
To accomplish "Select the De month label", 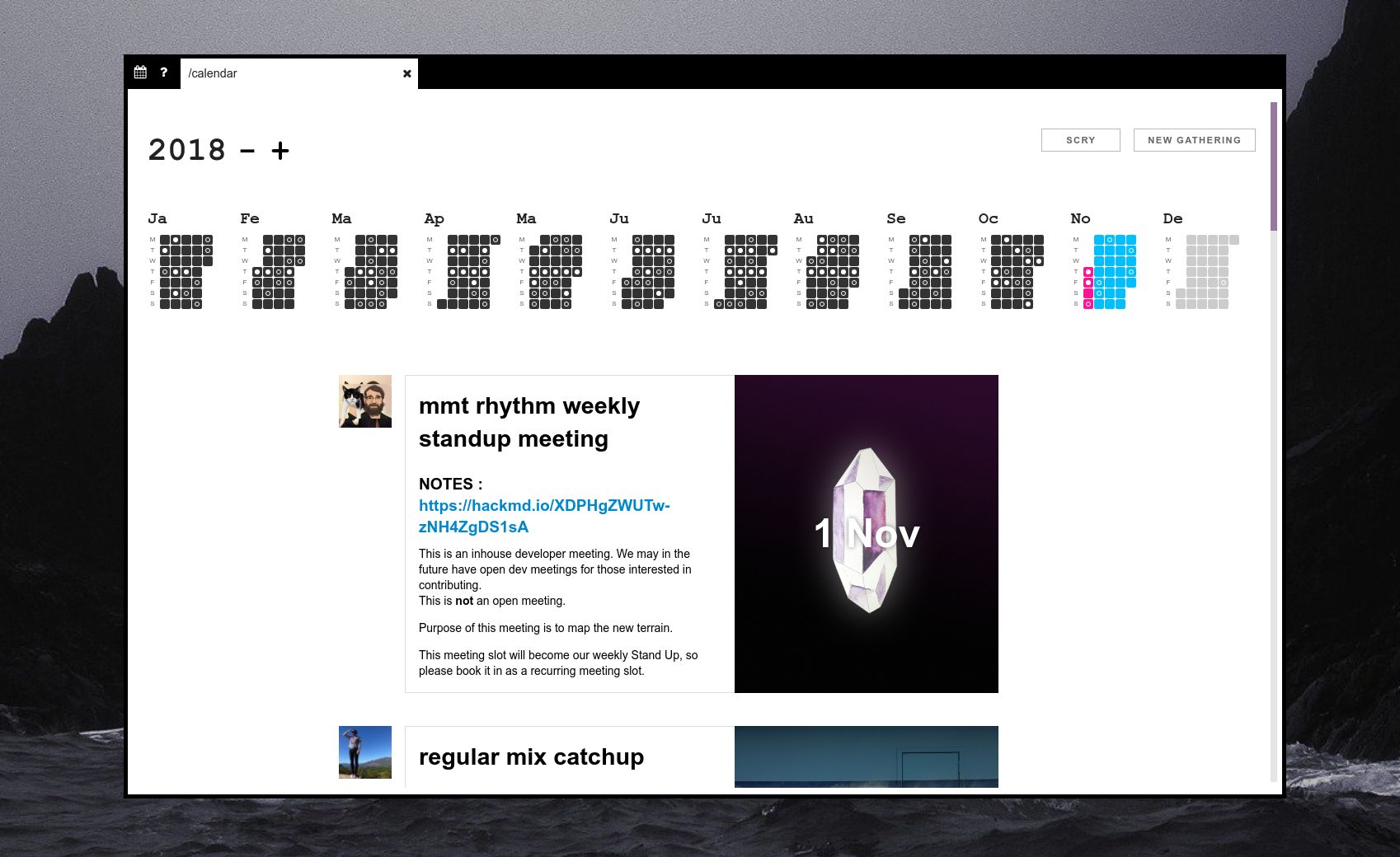I will [1173, 218].
